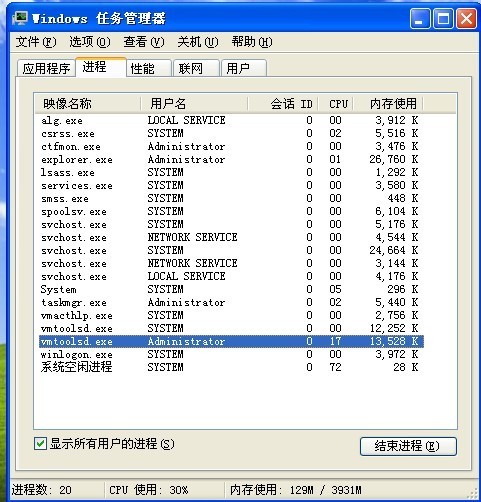
Task: Open the 帮助(H) menu
Action: pos(252,42)
